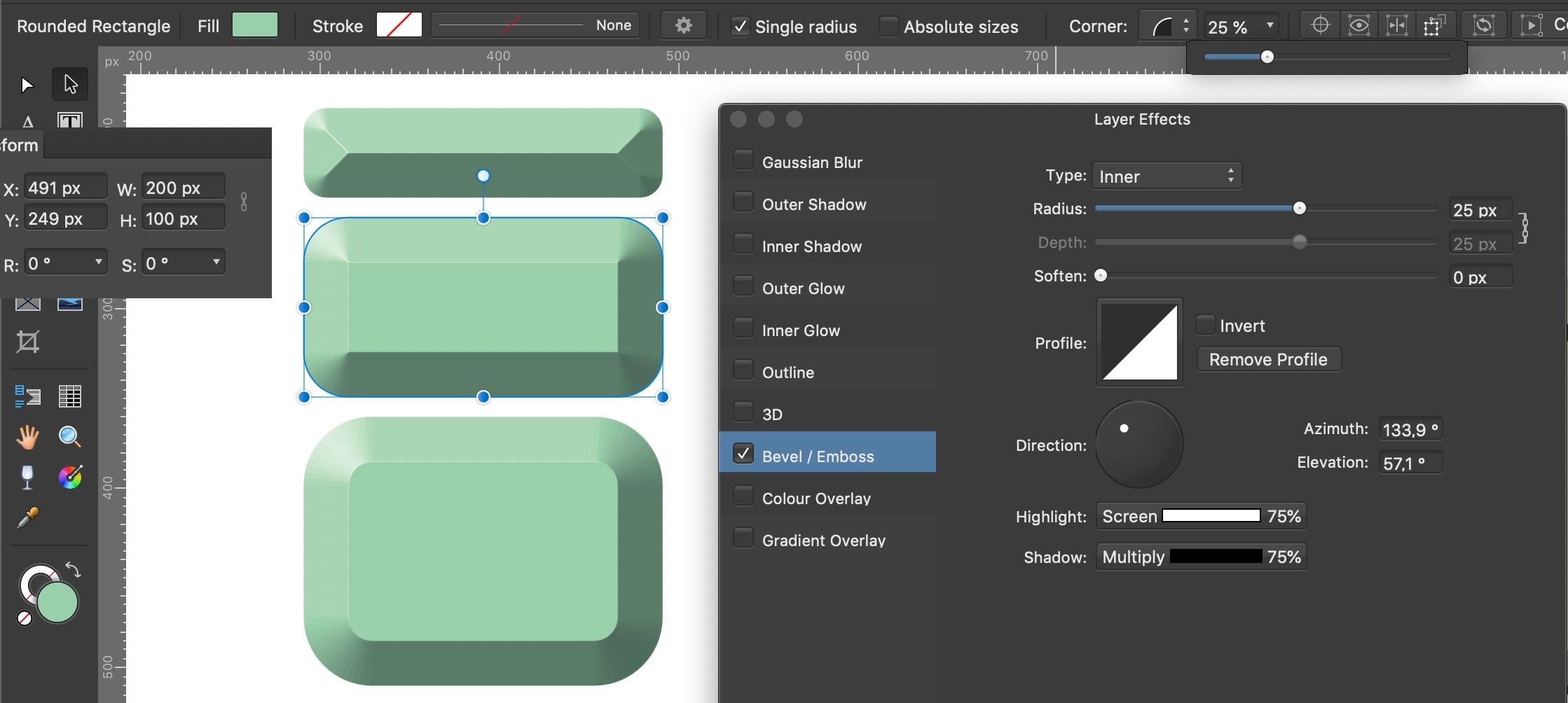Image resolution: width=1568 pixels, height=703 pixels.
Task: Enable the Inner Shadow effect checkbox
Action: 743,244
